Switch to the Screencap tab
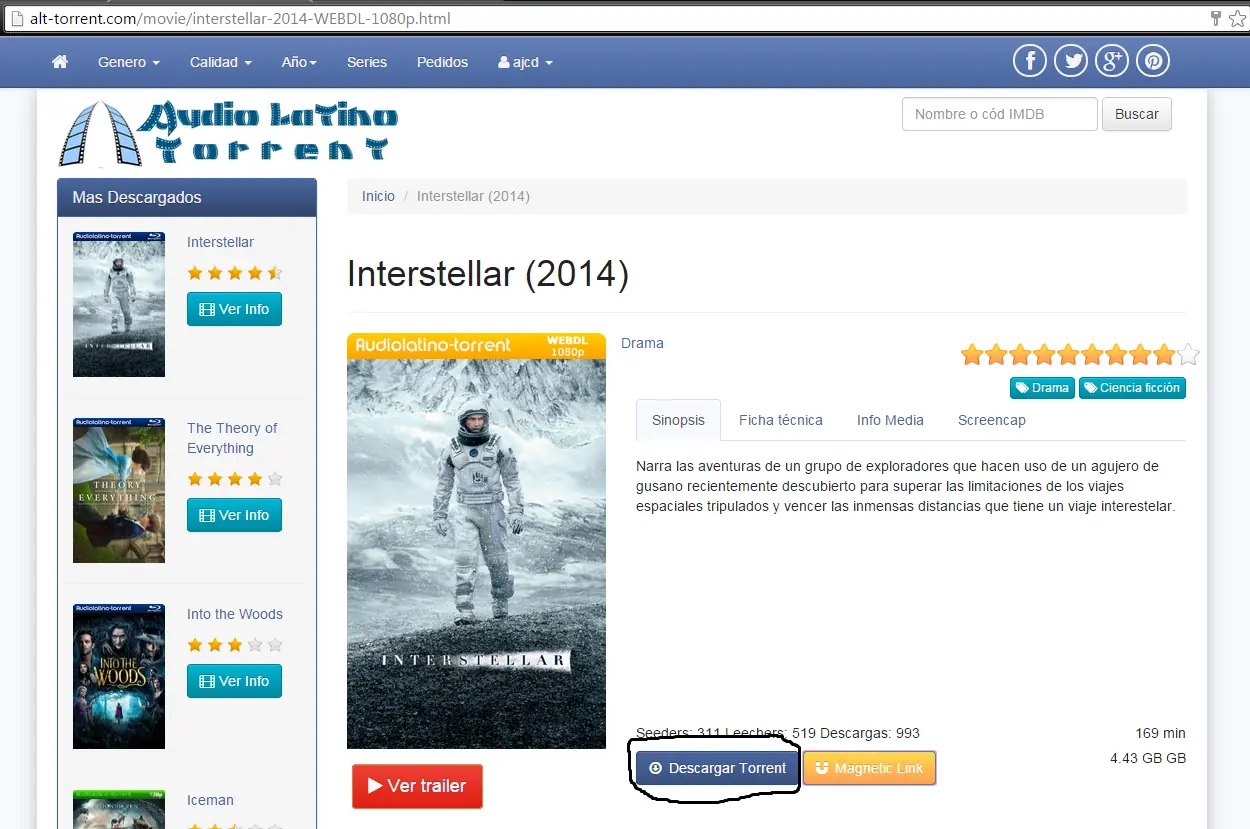This screenshot has width=1250, height=829. tap(992, 420)
